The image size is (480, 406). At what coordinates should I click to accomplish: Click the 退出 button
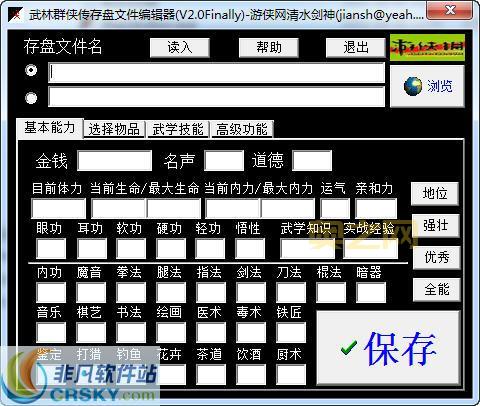(x=356, y=48)
